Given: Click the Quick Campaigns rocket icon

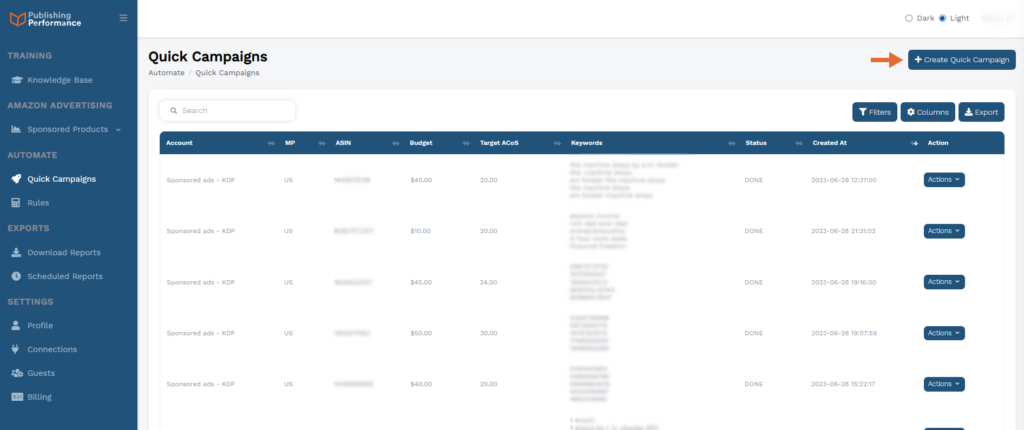Looking at the screenshot, I should (x=16, y=179).
